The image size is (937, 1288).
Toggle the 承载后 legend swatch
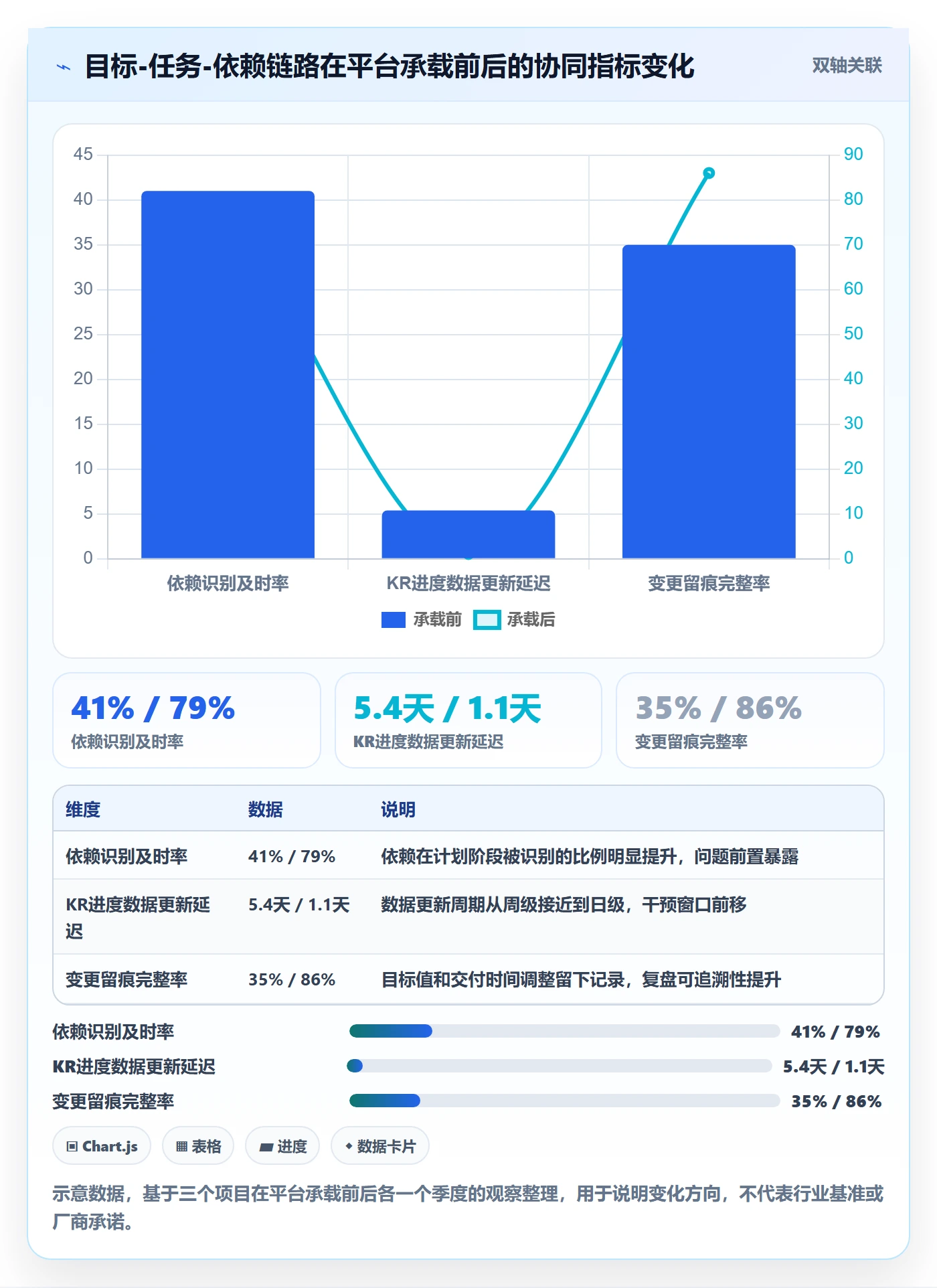pyautogui.click(x=487, y=620)
